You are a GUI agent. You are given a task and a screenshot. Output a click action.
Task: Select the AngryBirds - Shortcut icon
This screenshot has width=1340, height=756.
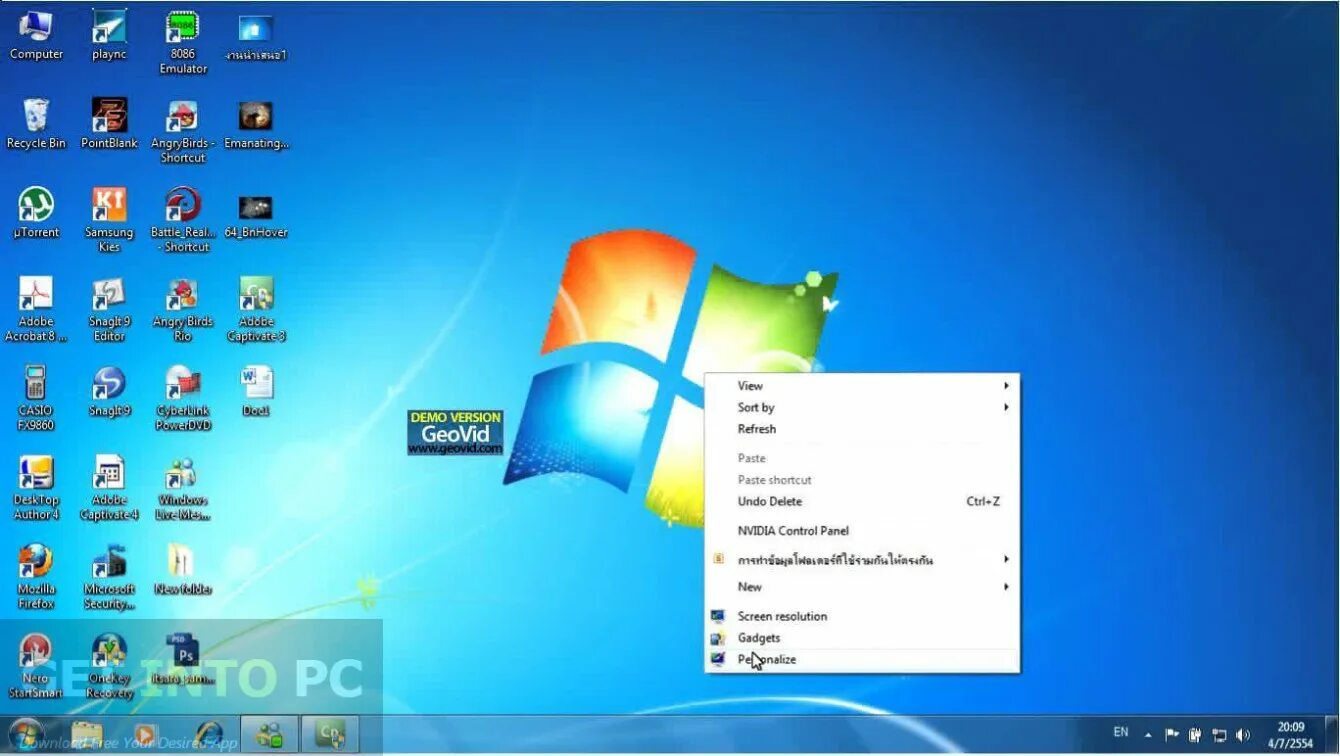183,131
